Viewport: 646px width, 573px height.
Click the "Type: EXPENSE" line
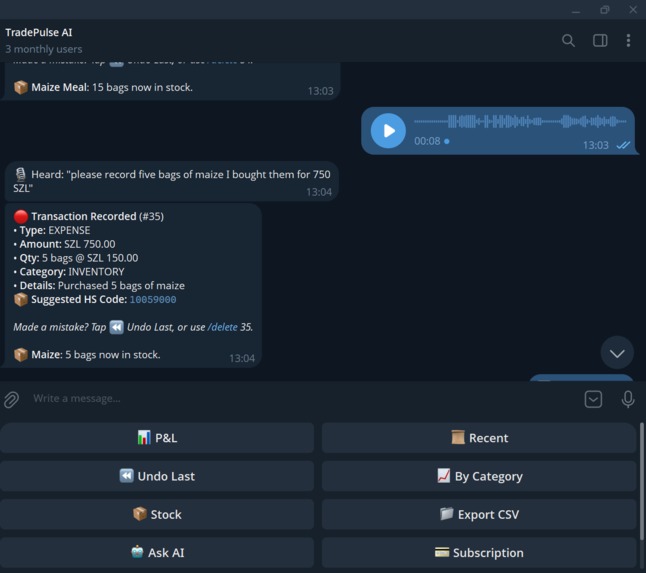pyautogui.click(x=51, y=230)
